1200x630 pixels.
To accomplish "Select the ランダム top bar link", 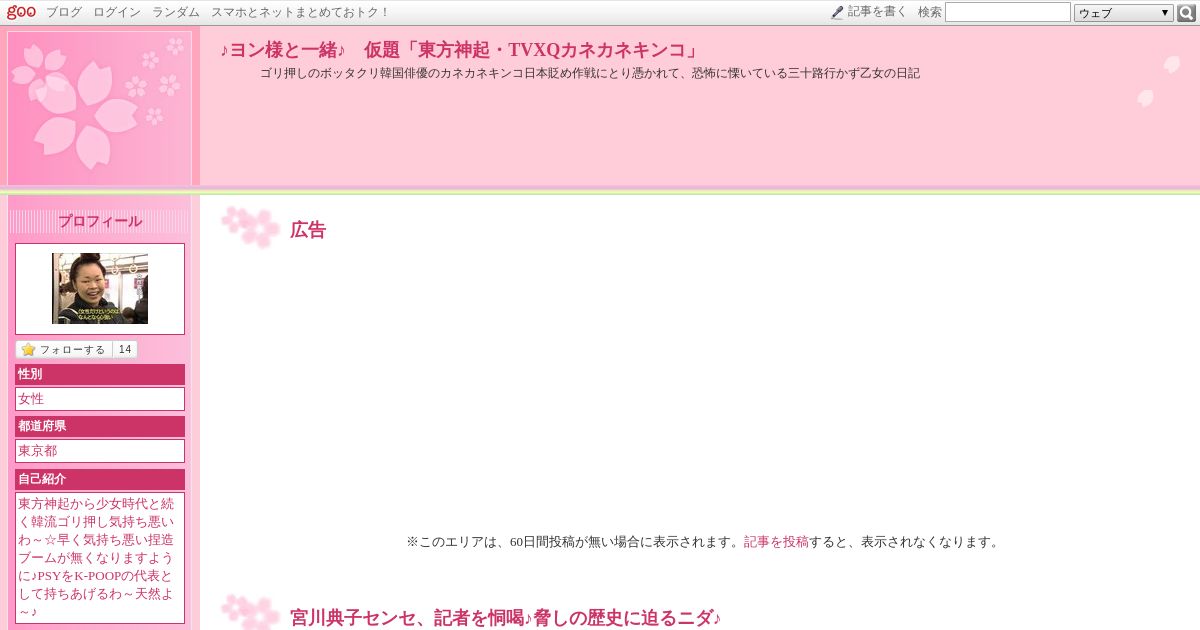I will [x=176, y=13].
